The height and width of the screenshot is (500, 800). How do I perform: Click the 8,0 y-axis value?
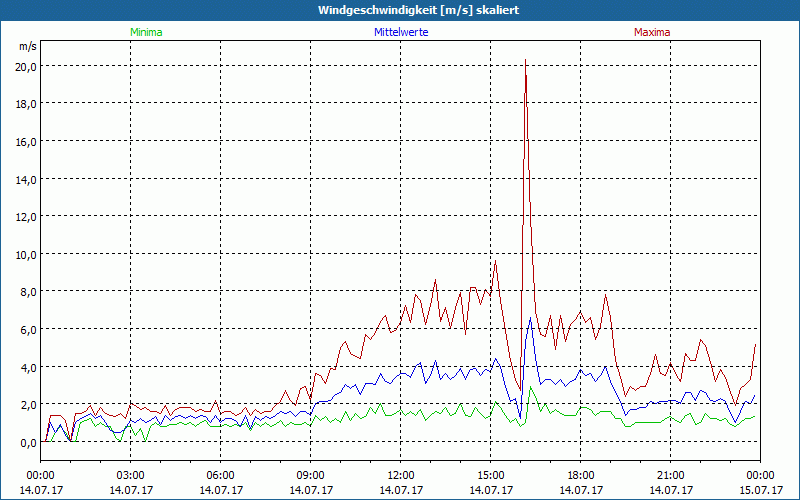coord(29,292)
